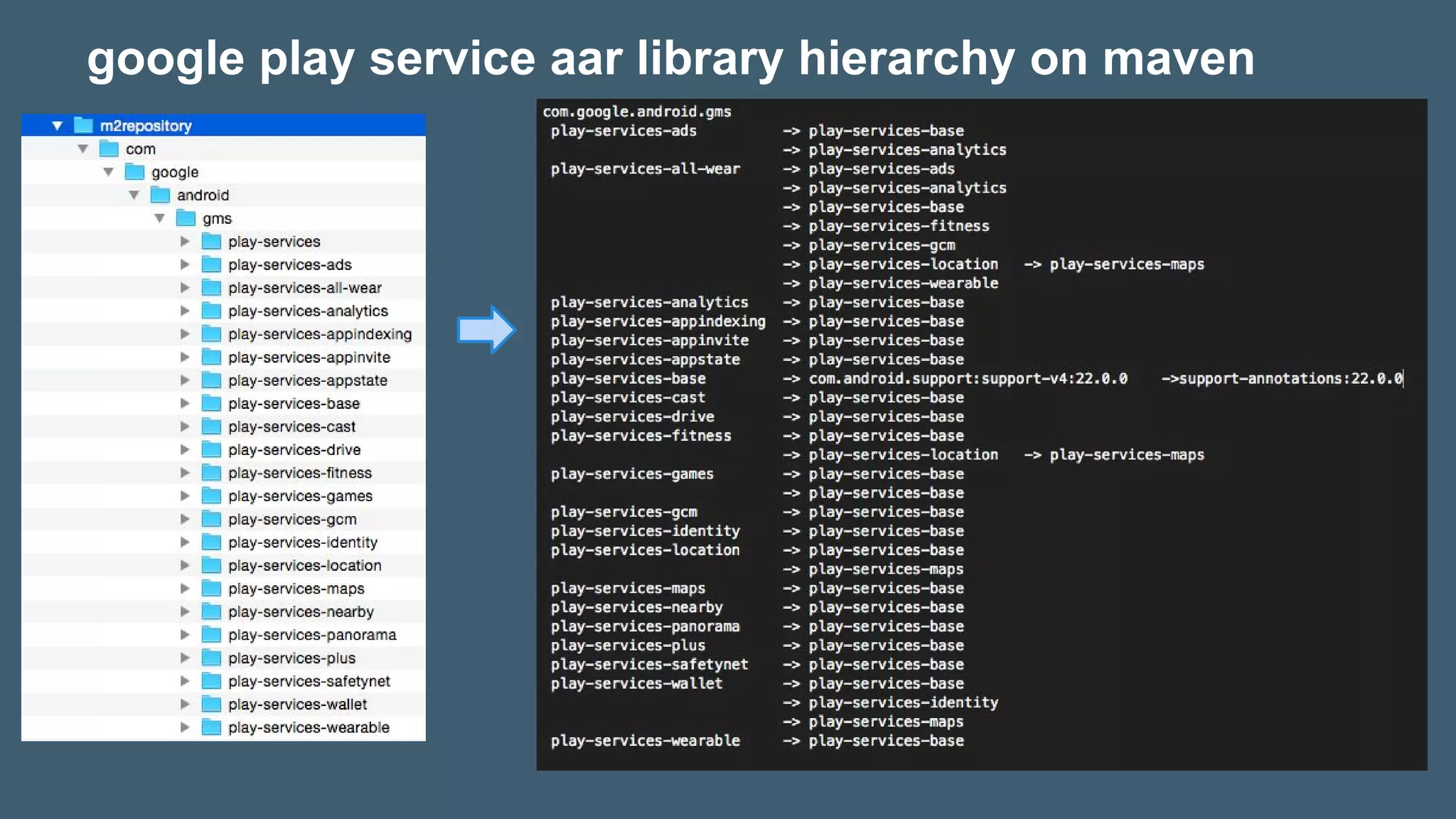Click the slide title heading text

click(x=670, y=58)
